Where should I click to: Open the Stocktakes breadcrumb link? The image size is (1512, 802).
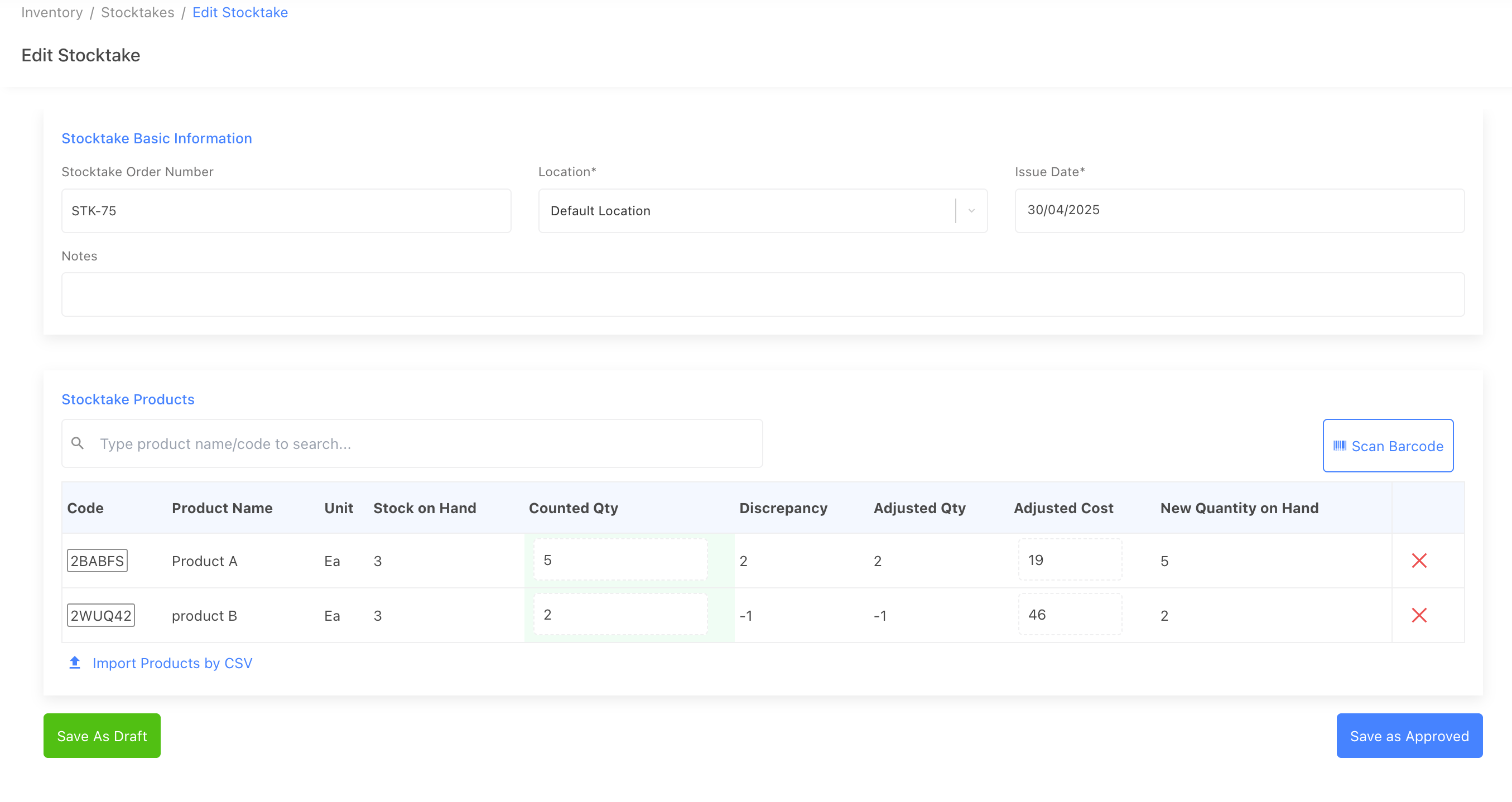point(137,12)
